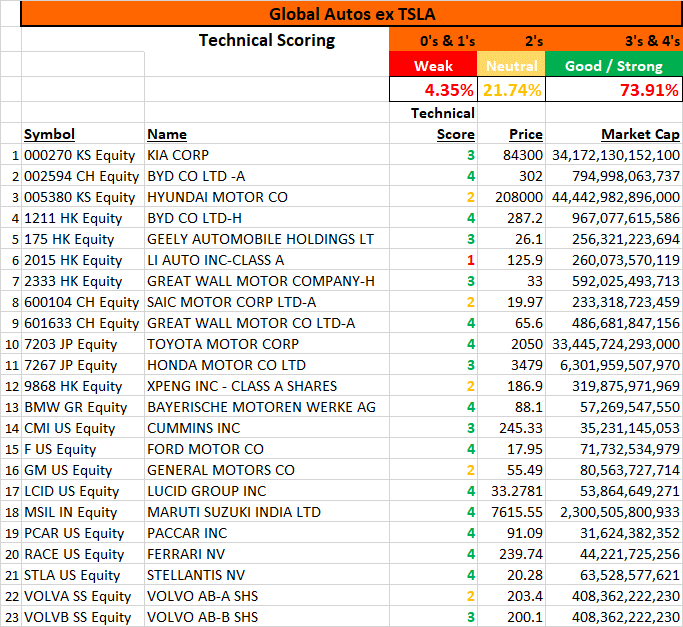The height and width of the screenshot is (627, 683).
Task: Click the Price column header
Action: click(511, 133)
